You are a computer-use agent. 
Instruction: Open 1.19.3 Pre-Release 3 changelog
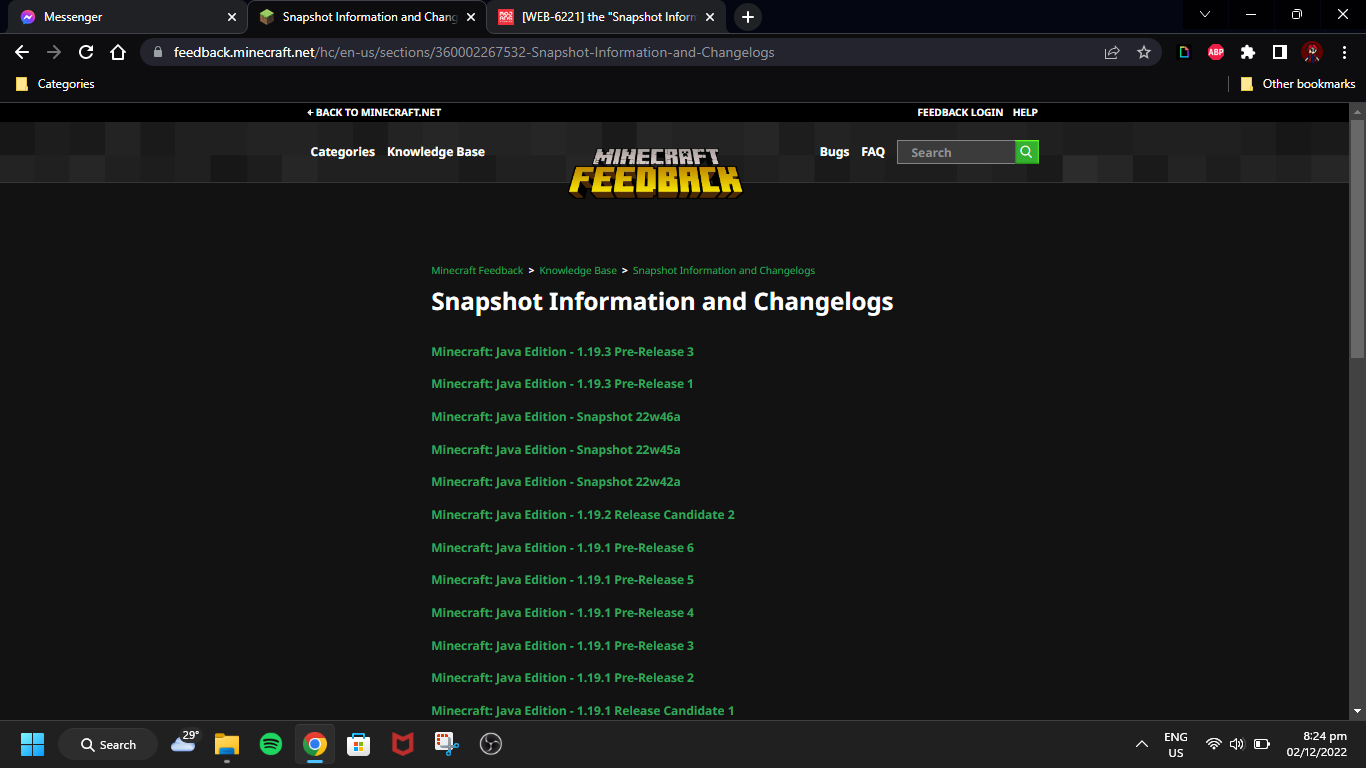pyautogui.click(x=562, y=352)
